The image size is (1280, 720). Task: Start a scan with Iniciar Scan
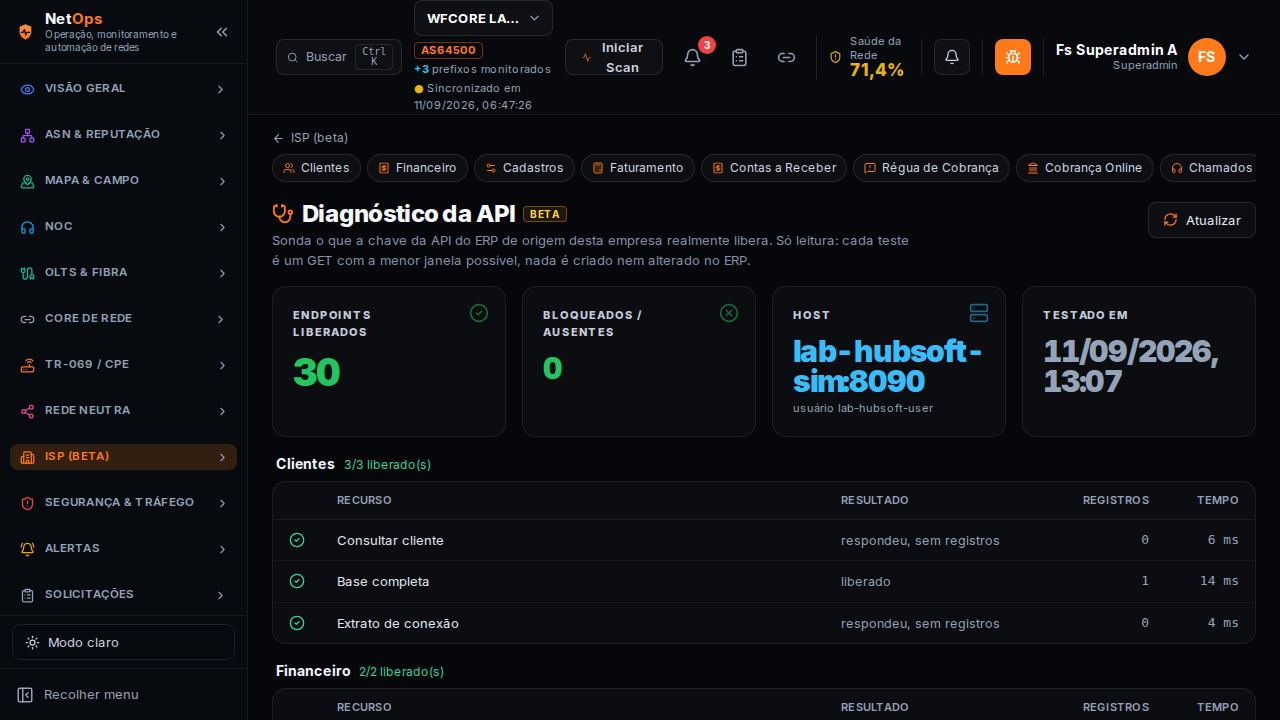[614, 57]
